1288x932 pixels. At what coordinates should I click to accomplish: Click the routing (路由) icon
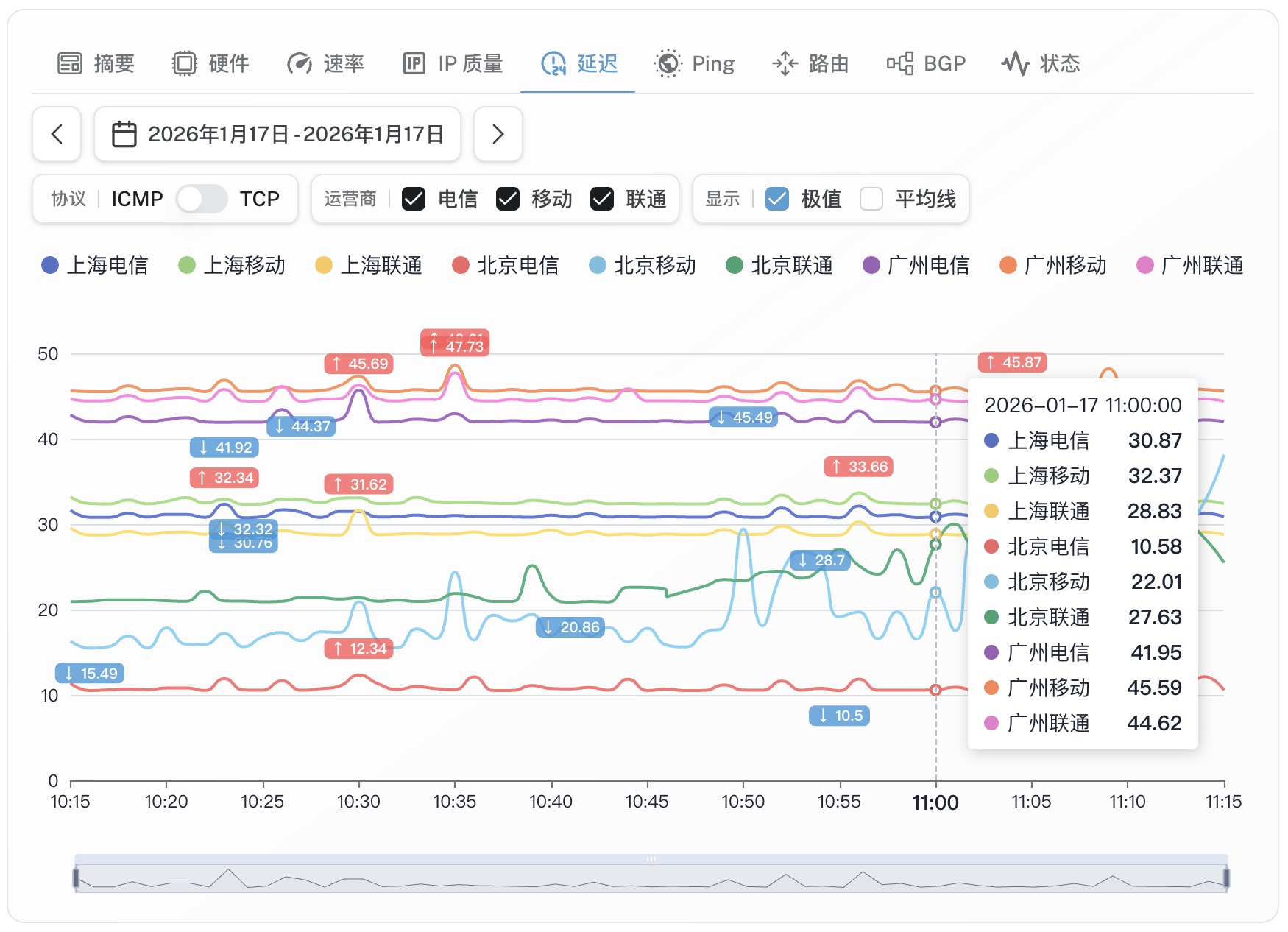coord(785,64)
